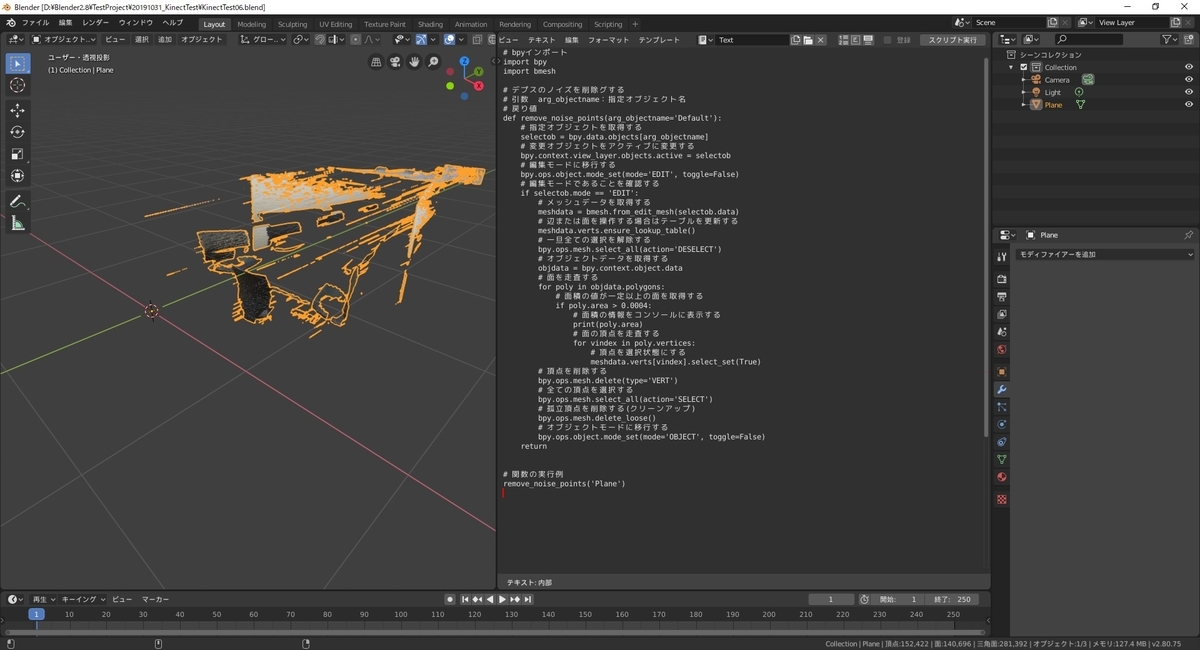The image size is (1200, 650).
Task: Open the Particles properties tab
Action: (1001, 407)
